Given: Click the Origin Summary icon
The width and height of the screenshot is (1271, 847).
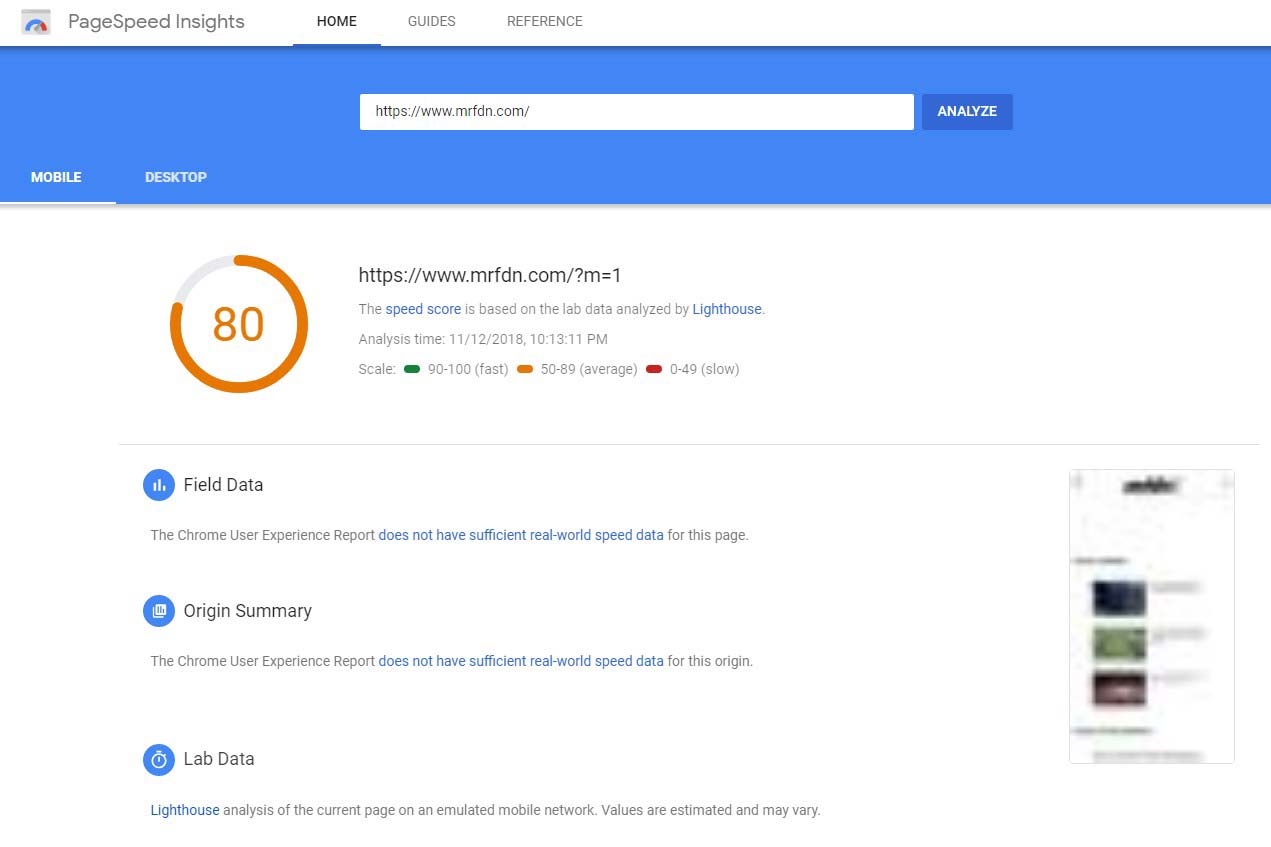Looking at the screenshot, I should click(x=159, y=611).
